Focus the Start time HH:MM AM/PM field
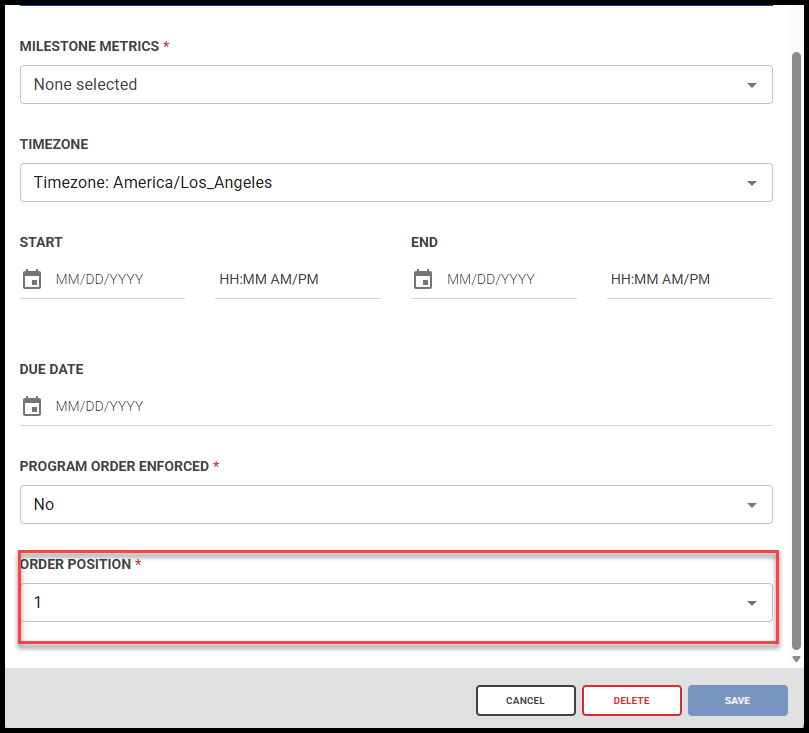This screenshot has width=809, height=733. coord(296,280)
